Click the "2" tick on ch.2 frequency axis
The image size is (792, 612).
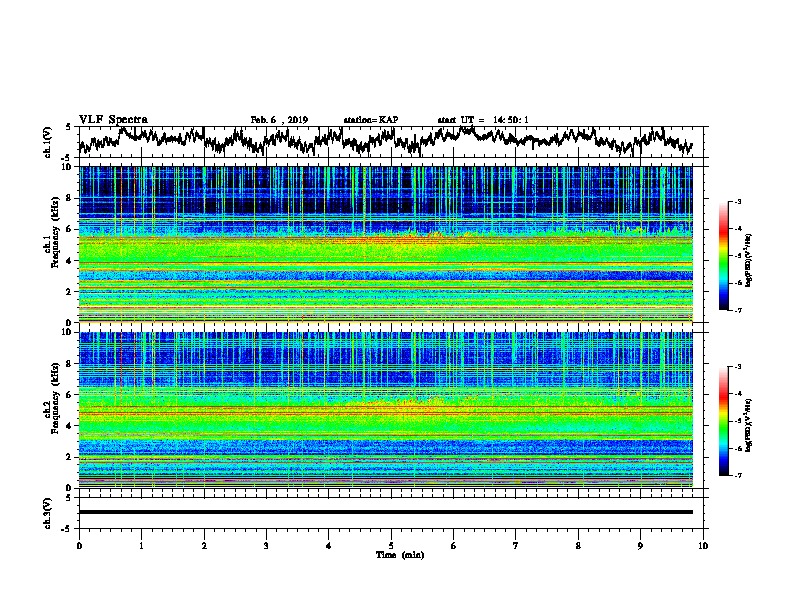(70, 457)
